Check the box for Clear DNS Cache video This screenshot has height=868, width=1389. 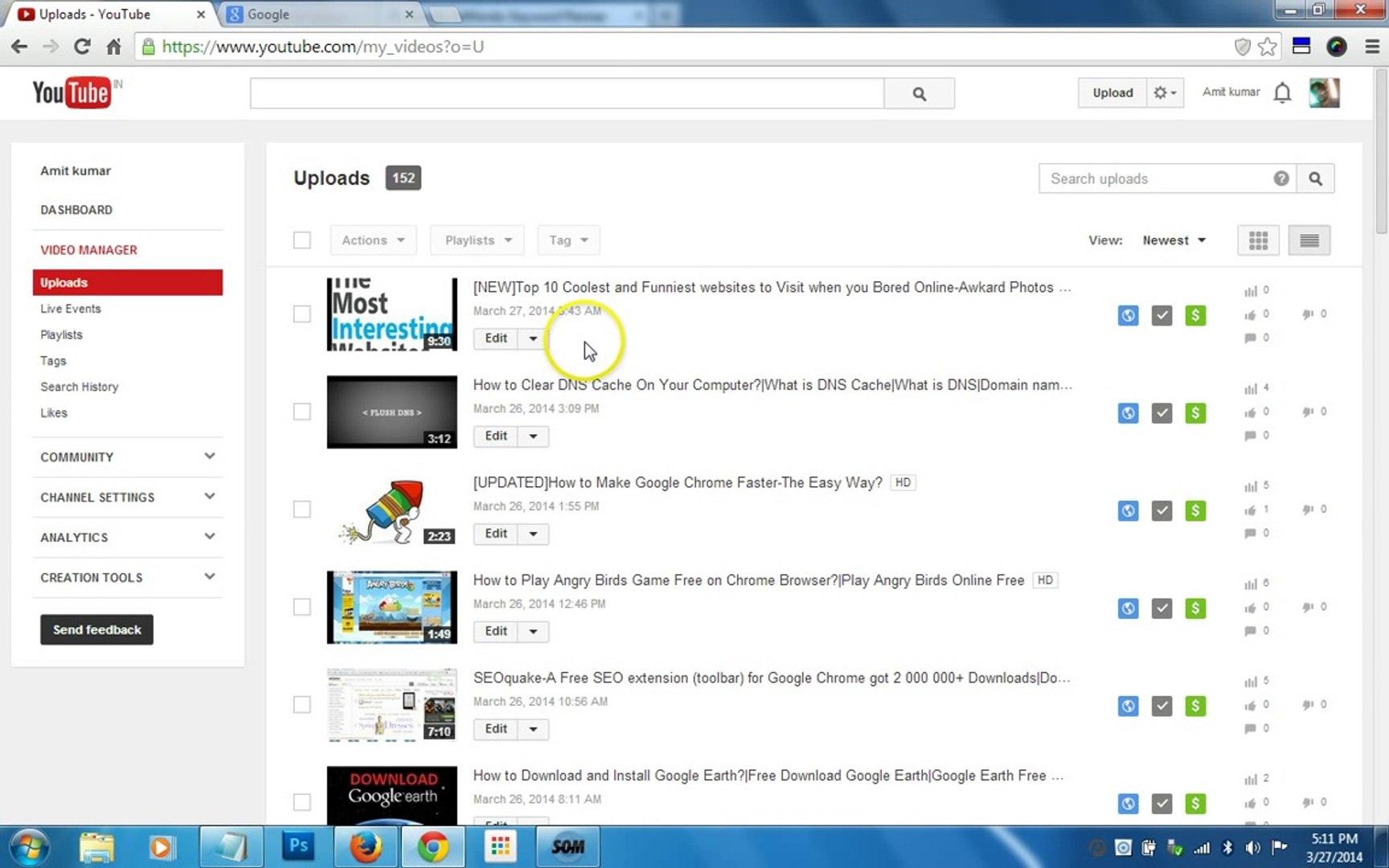pyautogui.click(x=302, y=411)
